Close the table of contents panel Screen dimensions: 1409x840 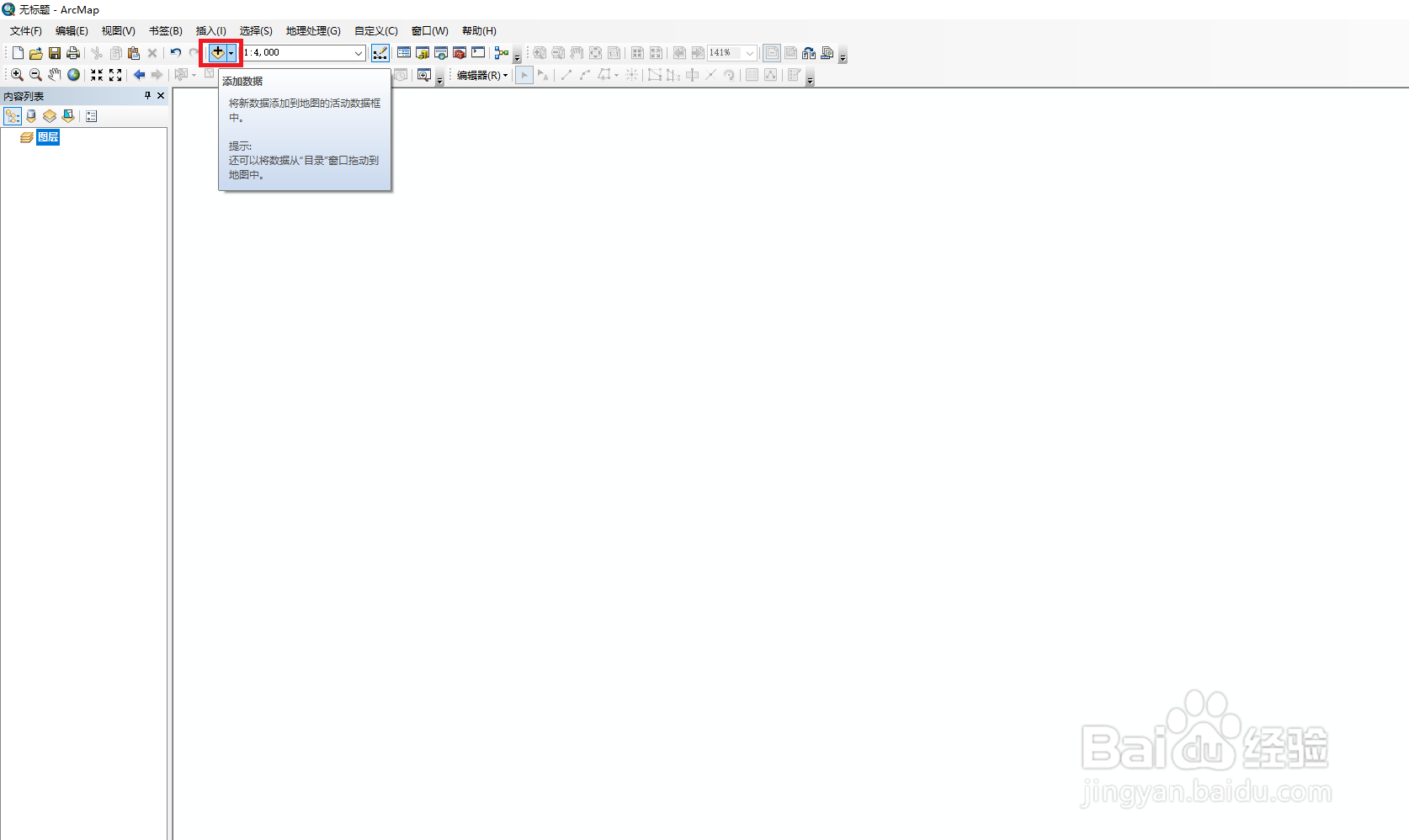(161, 96)
